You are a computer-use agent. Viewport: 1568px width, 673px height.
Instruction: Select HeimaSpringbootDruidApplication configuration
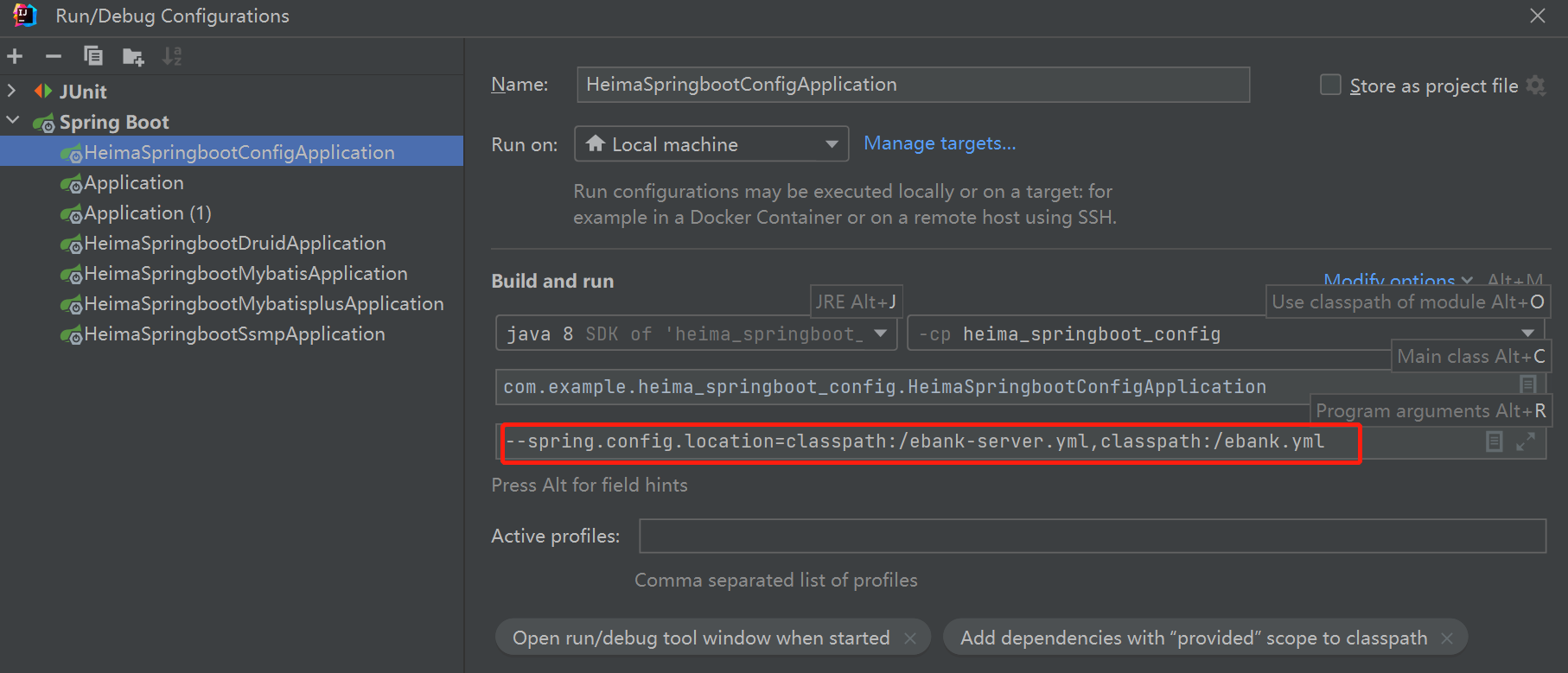[234, 244]
